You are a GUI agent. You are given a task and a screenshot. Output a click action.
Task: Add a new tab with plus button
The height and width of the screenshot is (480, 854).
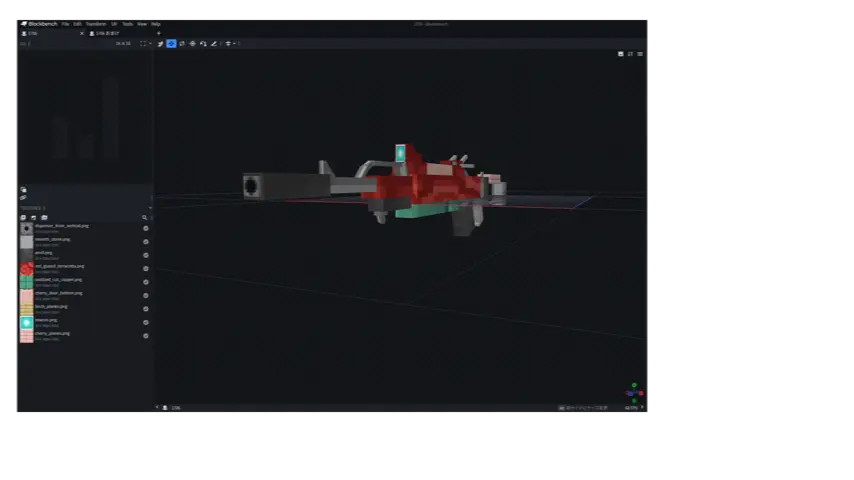click(158, 33)
